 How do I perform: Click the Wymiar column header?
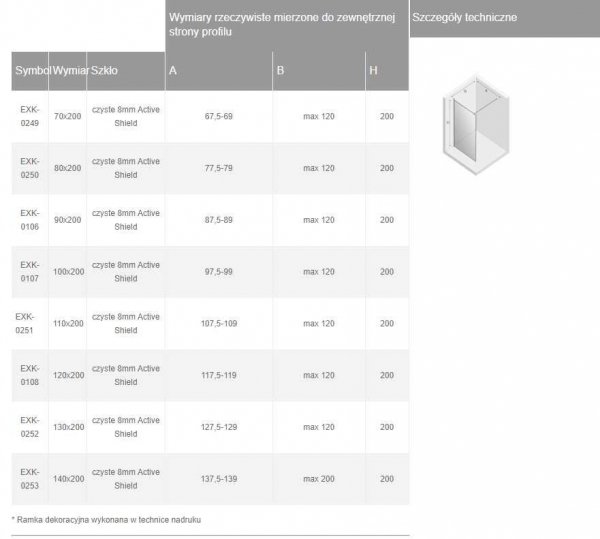68,71
